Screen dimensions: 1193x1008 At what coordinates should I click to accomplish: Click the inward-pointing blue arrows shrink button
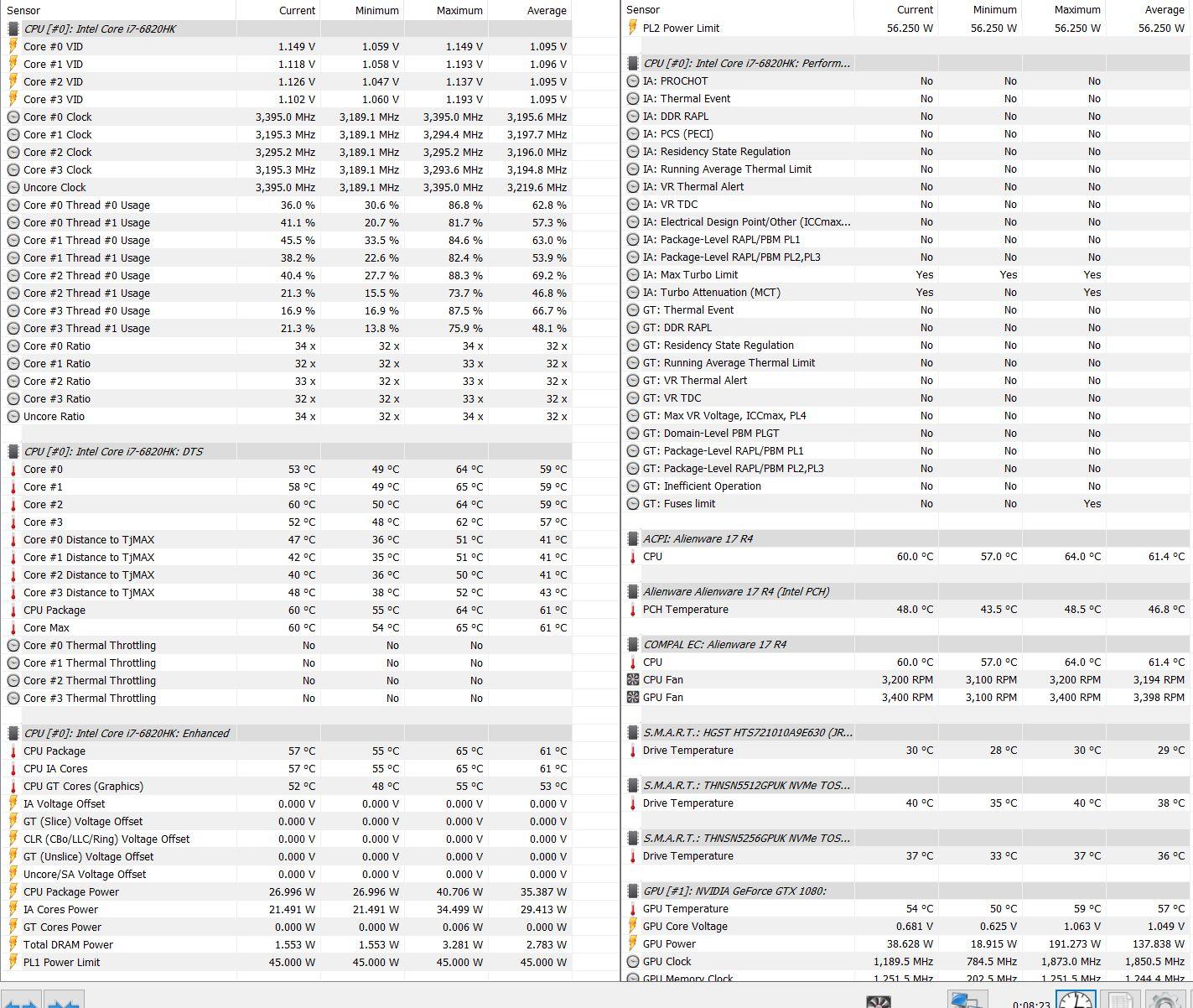pos(65,1001)
